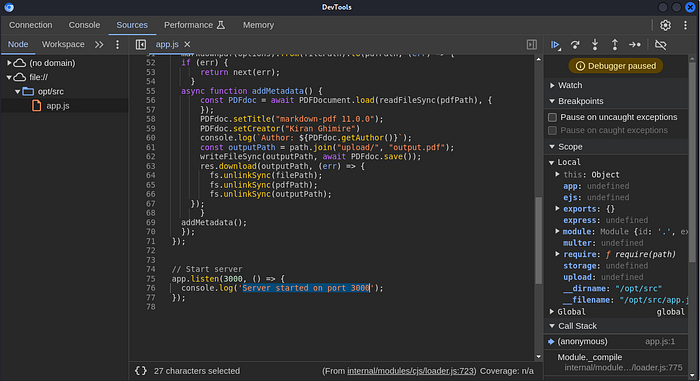
Task: Open DevTools settings gear
Action: [665, 25]
